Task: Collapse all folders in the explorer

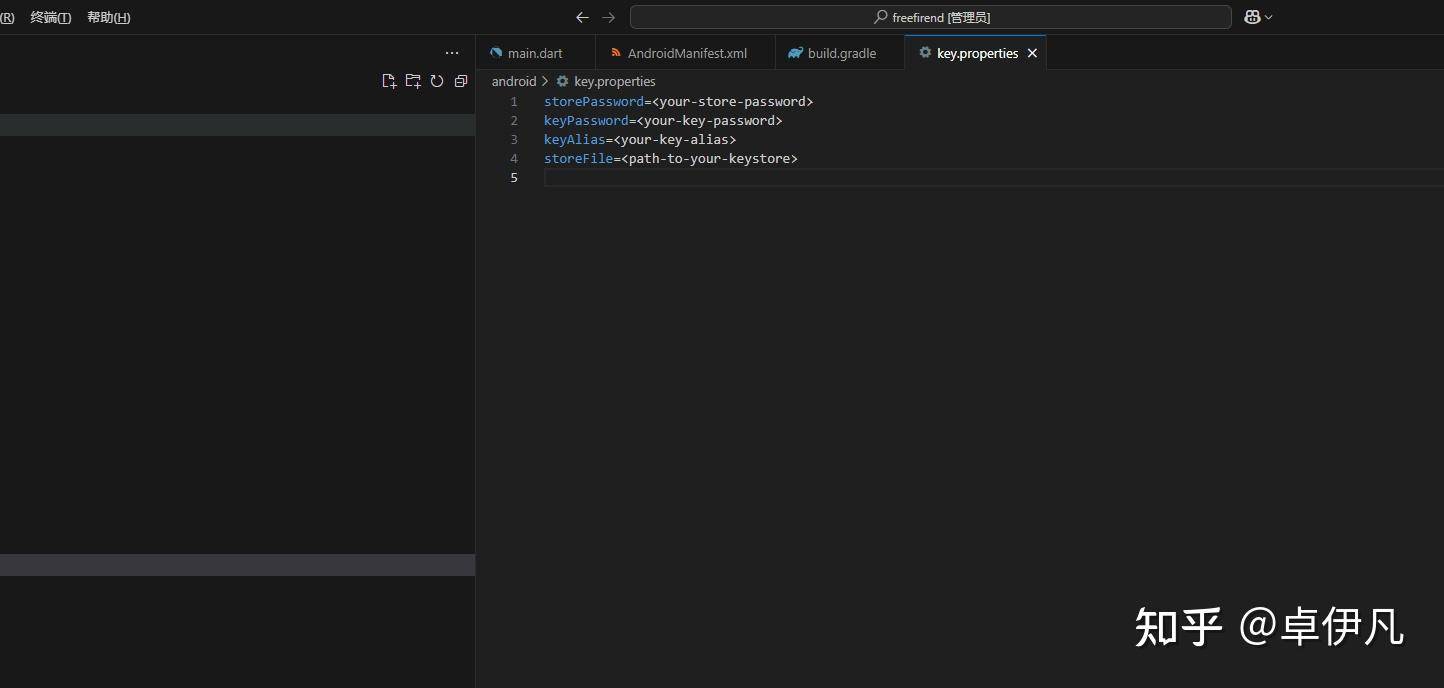Action: click(x=461, y=81)
